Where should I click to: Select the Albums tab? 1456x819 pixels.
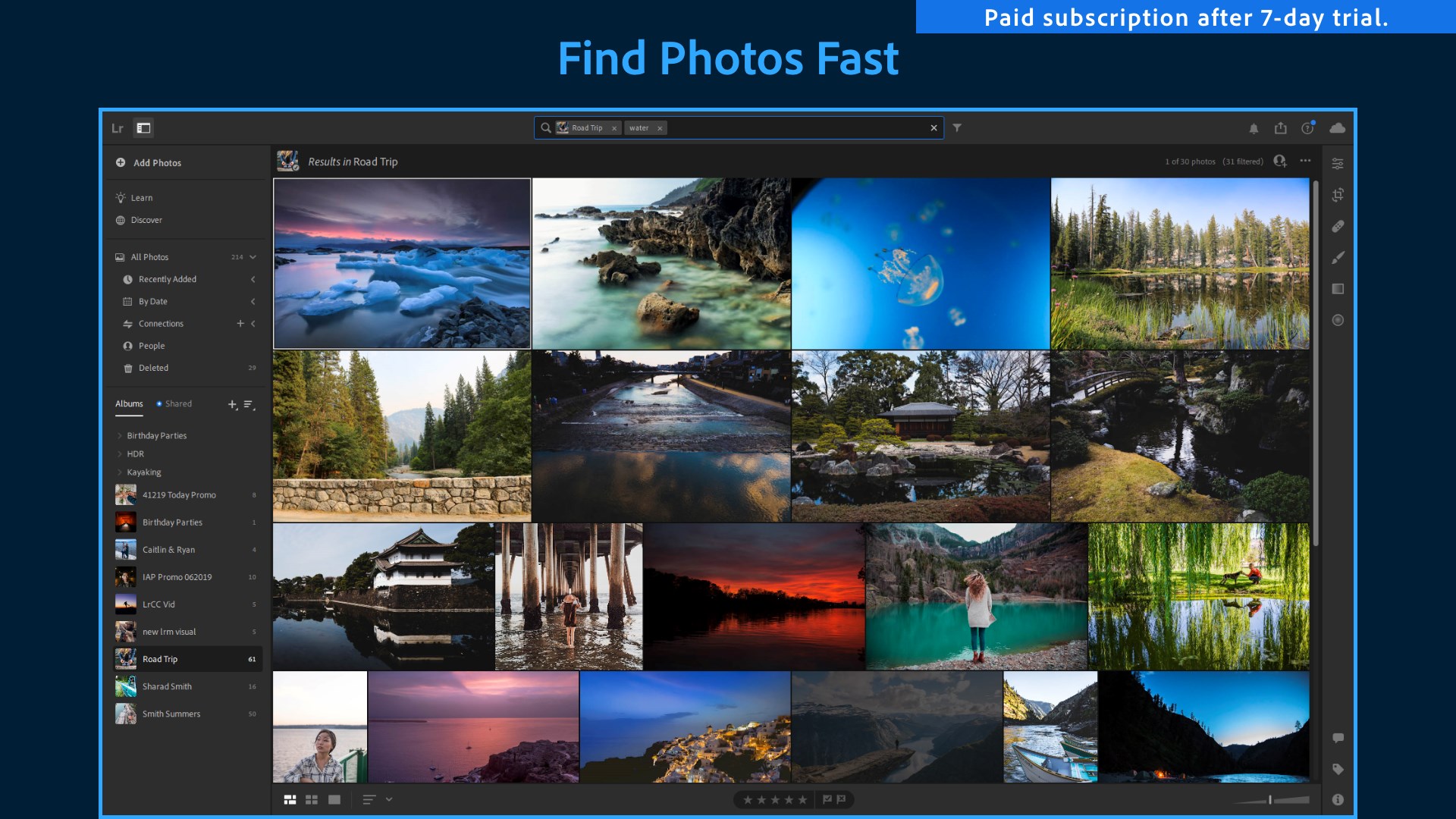point(129,404)
